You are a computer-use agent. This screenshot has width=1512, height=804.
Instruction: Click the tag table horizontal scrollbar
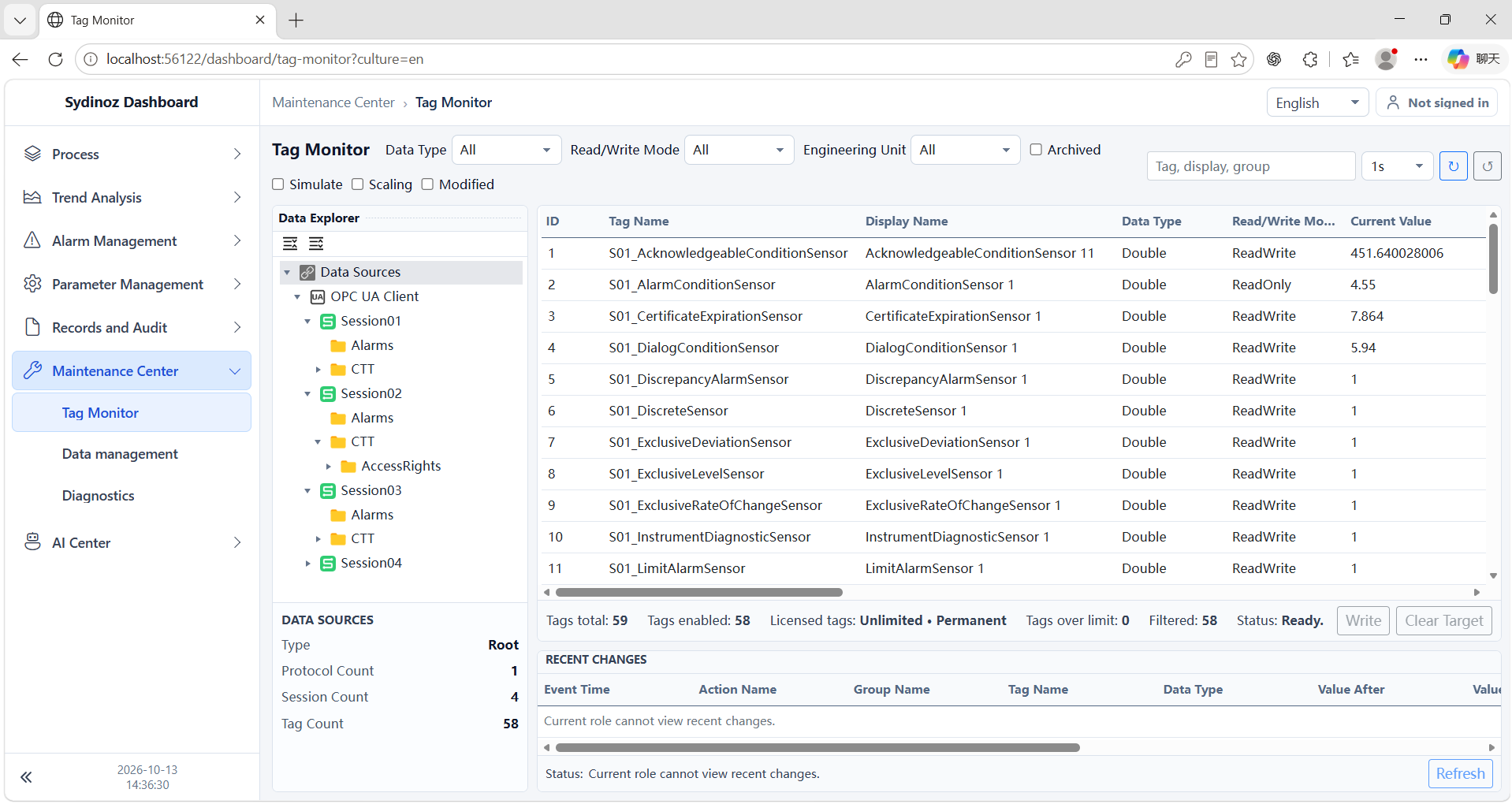[698, 592]
